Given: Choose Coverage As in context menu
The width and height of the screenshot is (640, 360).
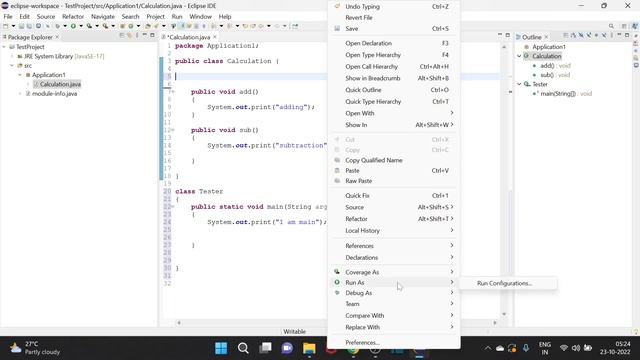Looking at the screenshot, I should click(394, 272).
